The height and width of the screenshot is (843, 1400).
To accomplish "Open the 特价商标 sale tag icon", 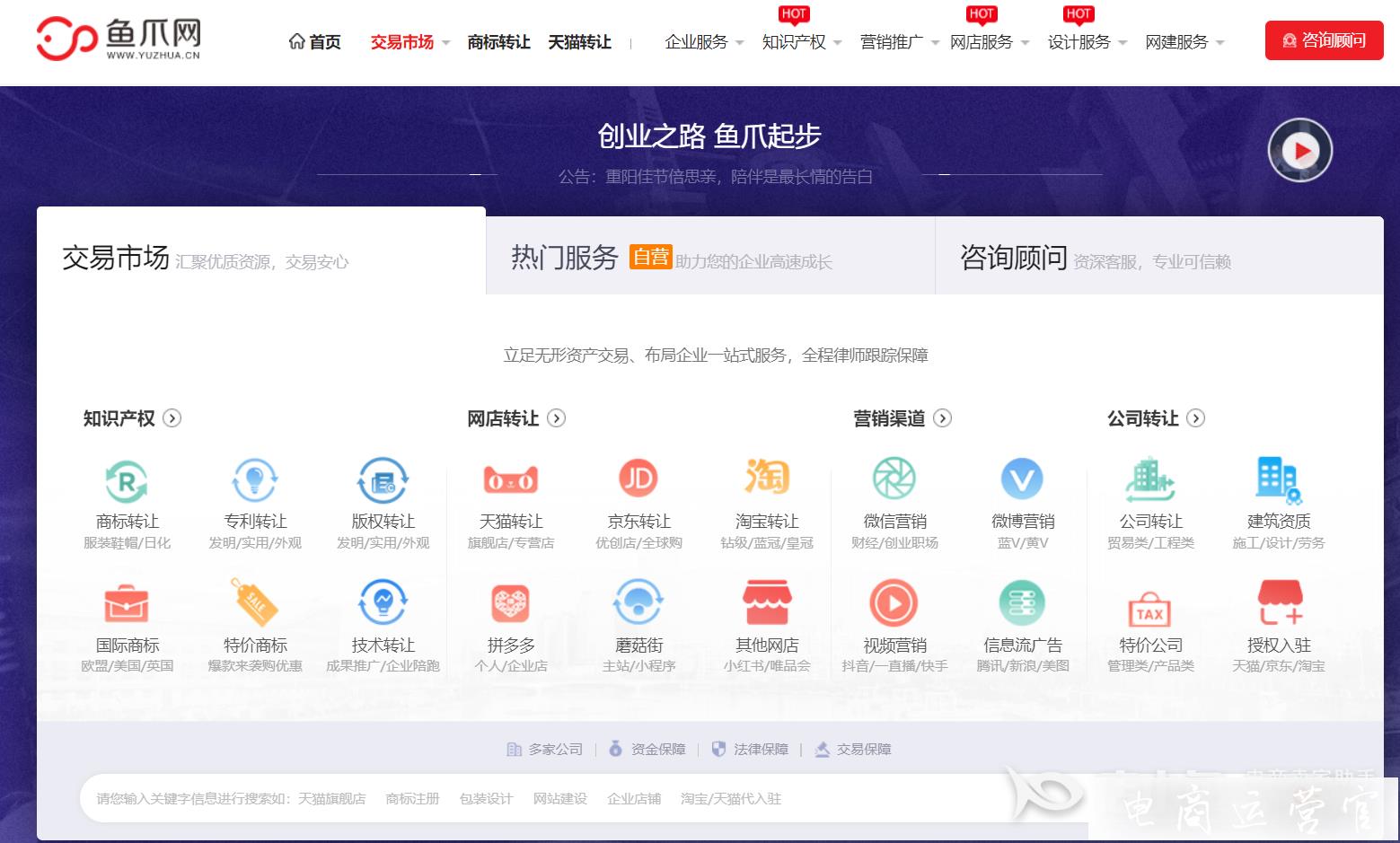I will (x=255, y=602).
